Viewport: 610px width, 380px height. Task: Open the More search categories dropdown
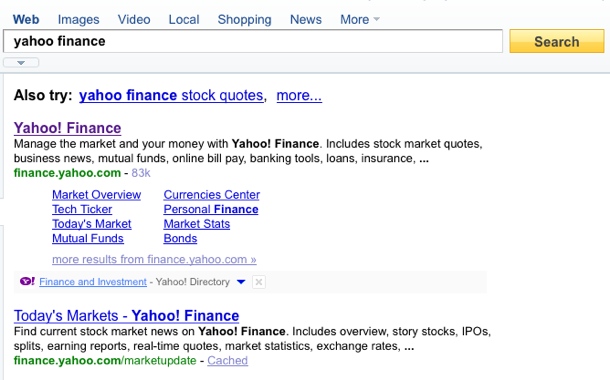(x=359, y=19)
